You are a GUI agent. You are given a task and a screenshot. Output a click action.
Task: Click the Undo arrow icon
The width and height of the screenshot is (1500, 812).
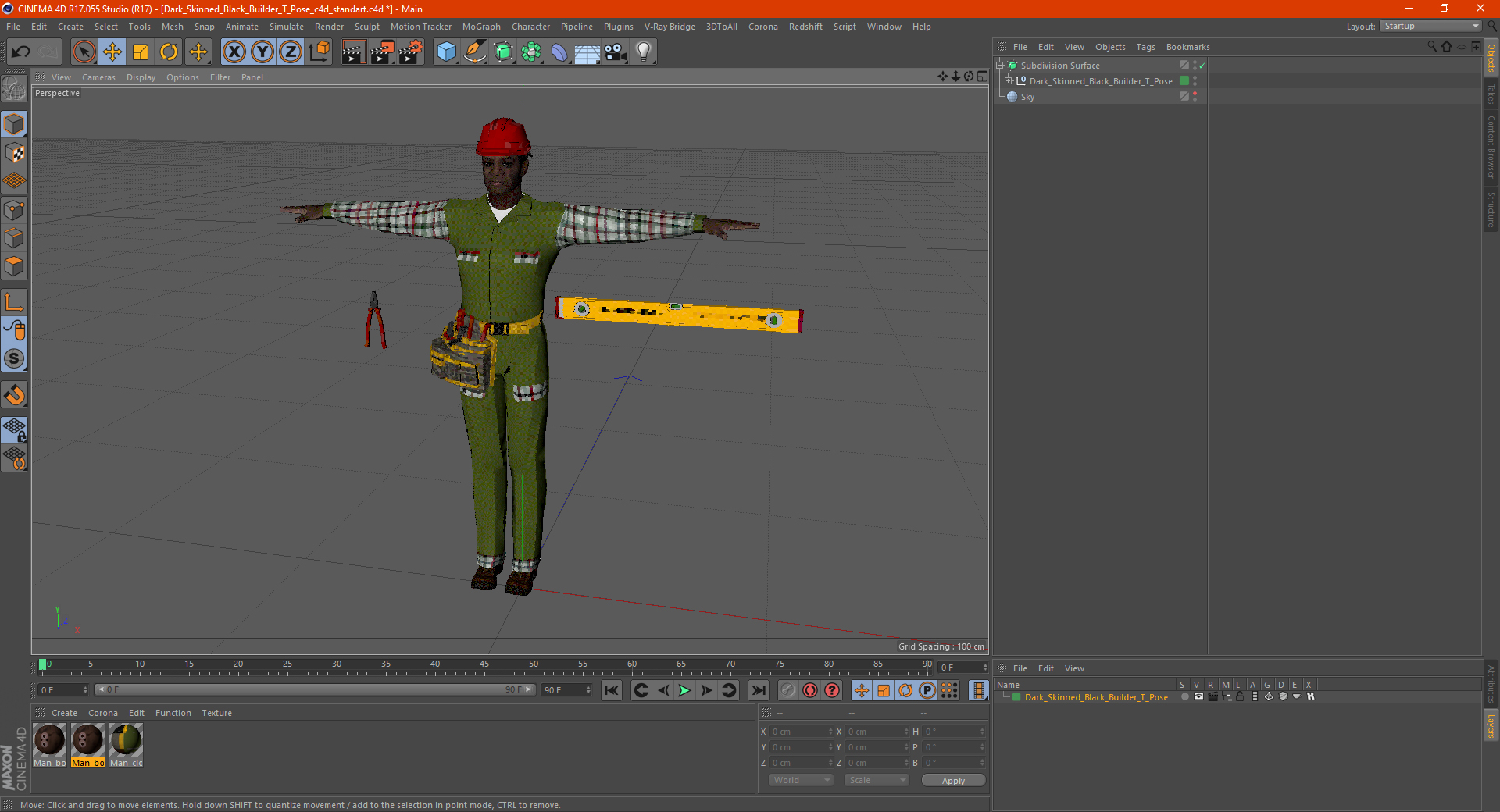(21, 52)
